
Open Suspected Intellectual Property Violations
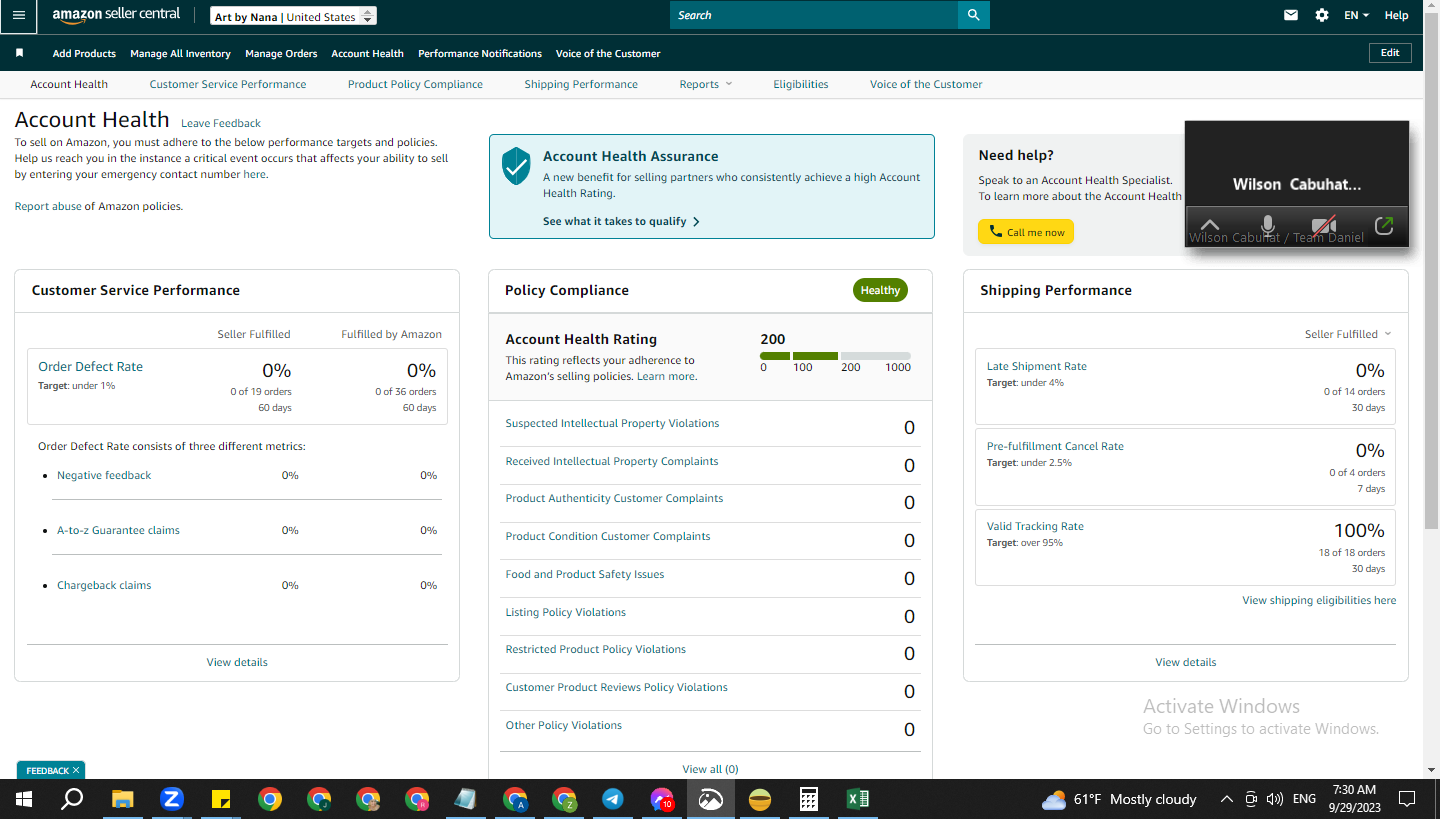pos(612,423)
